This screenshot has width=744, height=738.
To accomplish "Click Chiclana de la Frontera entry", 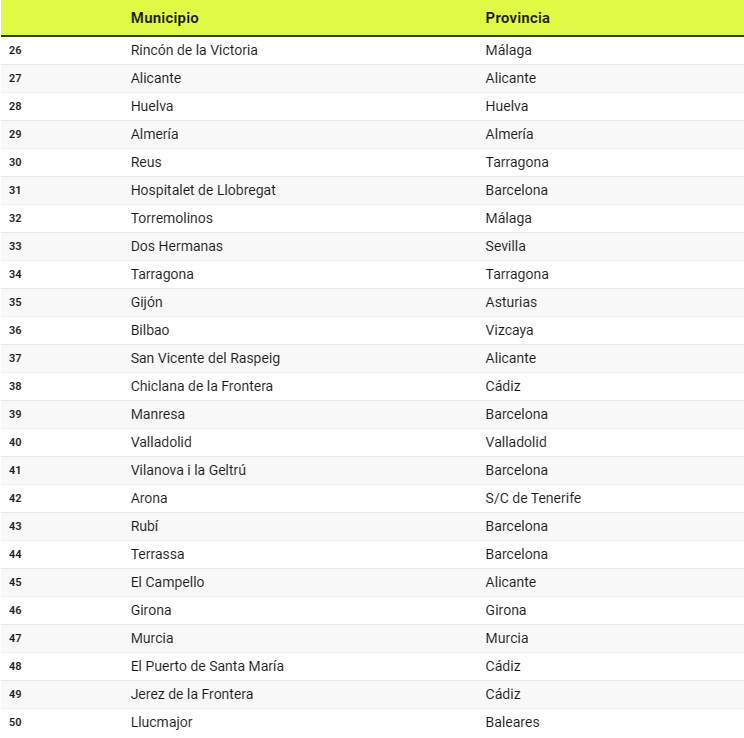I will coord(202,386).
